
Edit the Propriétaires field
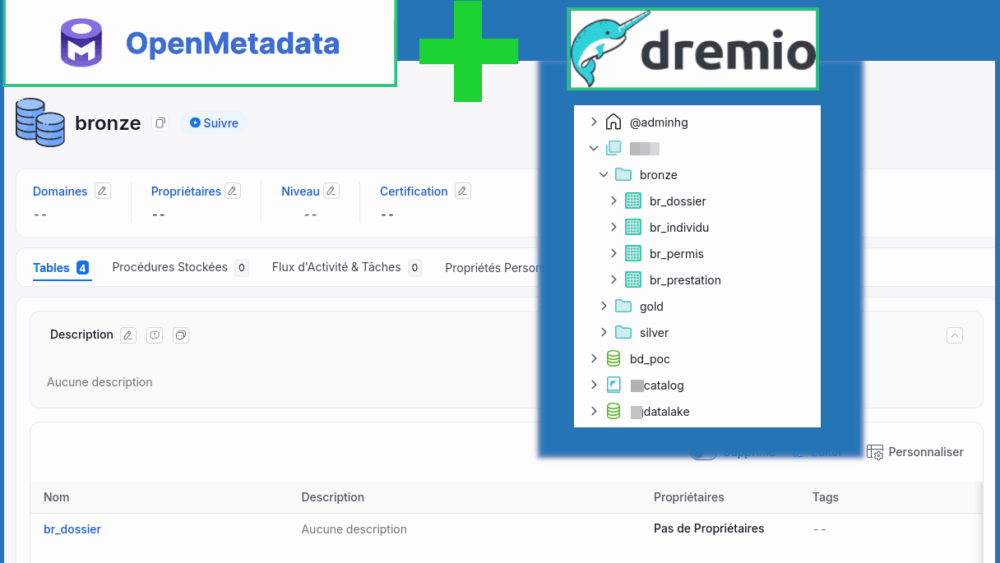tap(233, 191)
